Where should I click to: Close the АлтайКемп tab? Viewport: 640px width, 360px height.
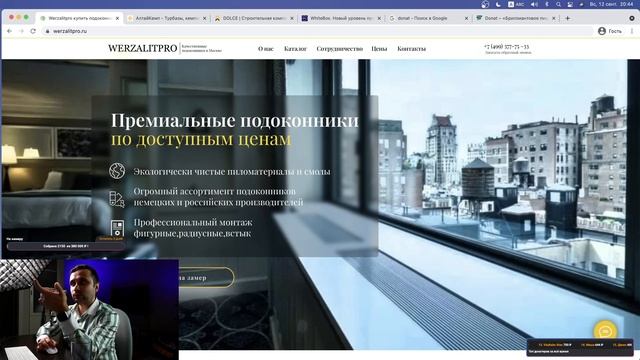click(204, 18)
